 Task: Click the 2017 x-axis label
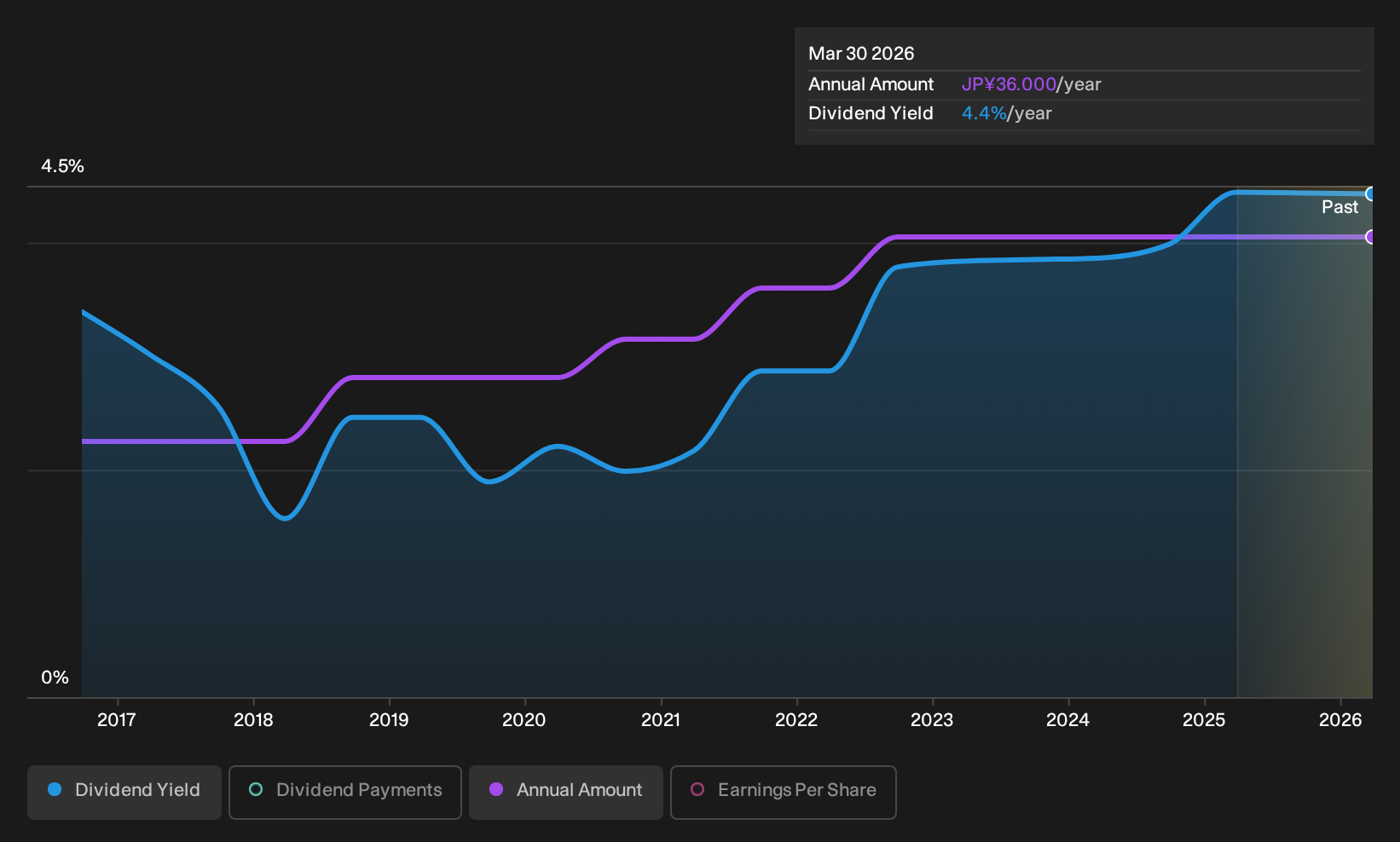pyautogui.click(x=117, y=720)
